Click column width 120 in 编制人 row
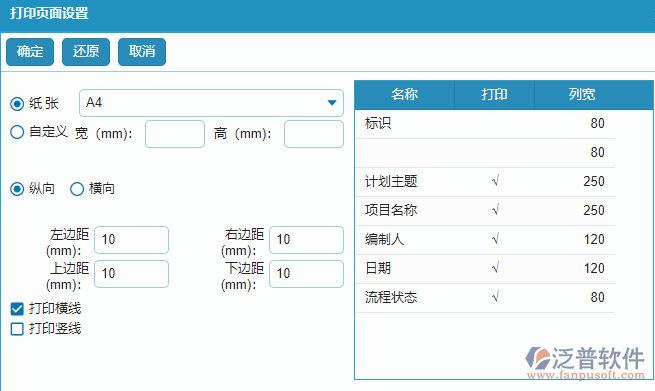Screen dimensions: 655x391 tap(594, 239)
